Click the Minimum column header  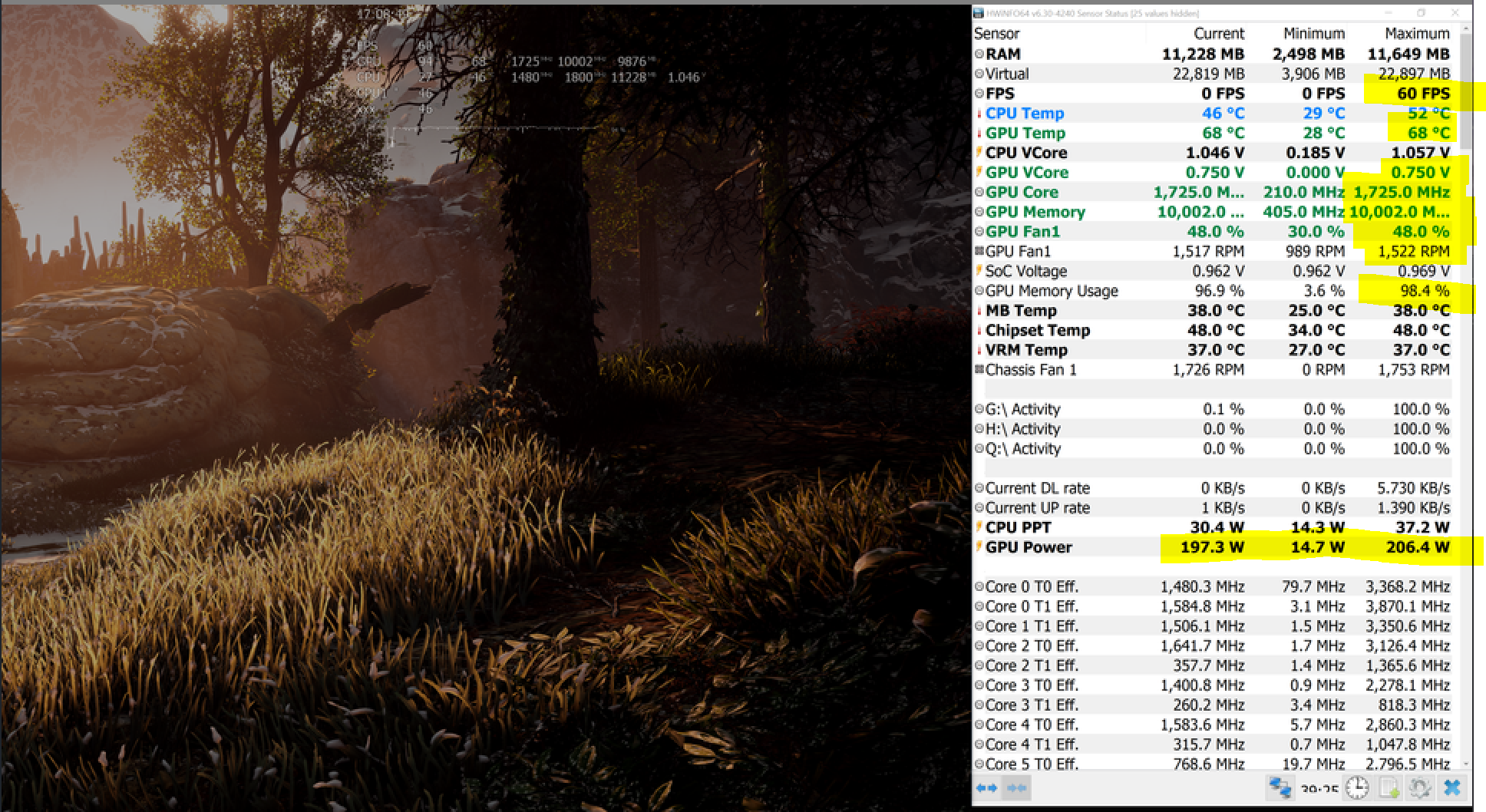coord(1314,34)
